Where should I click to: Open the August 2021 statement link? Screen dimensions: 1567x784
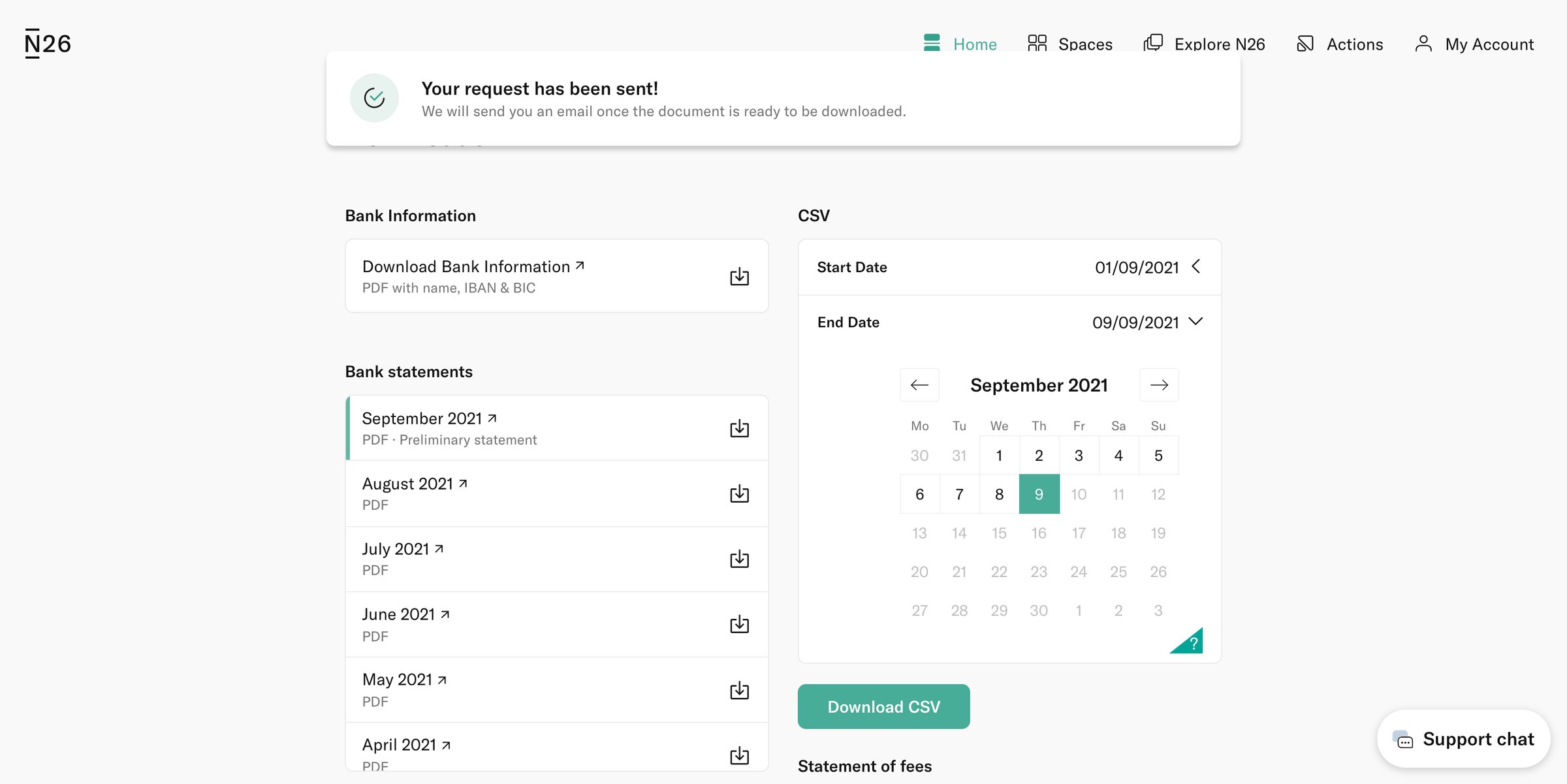coord(415,484)
